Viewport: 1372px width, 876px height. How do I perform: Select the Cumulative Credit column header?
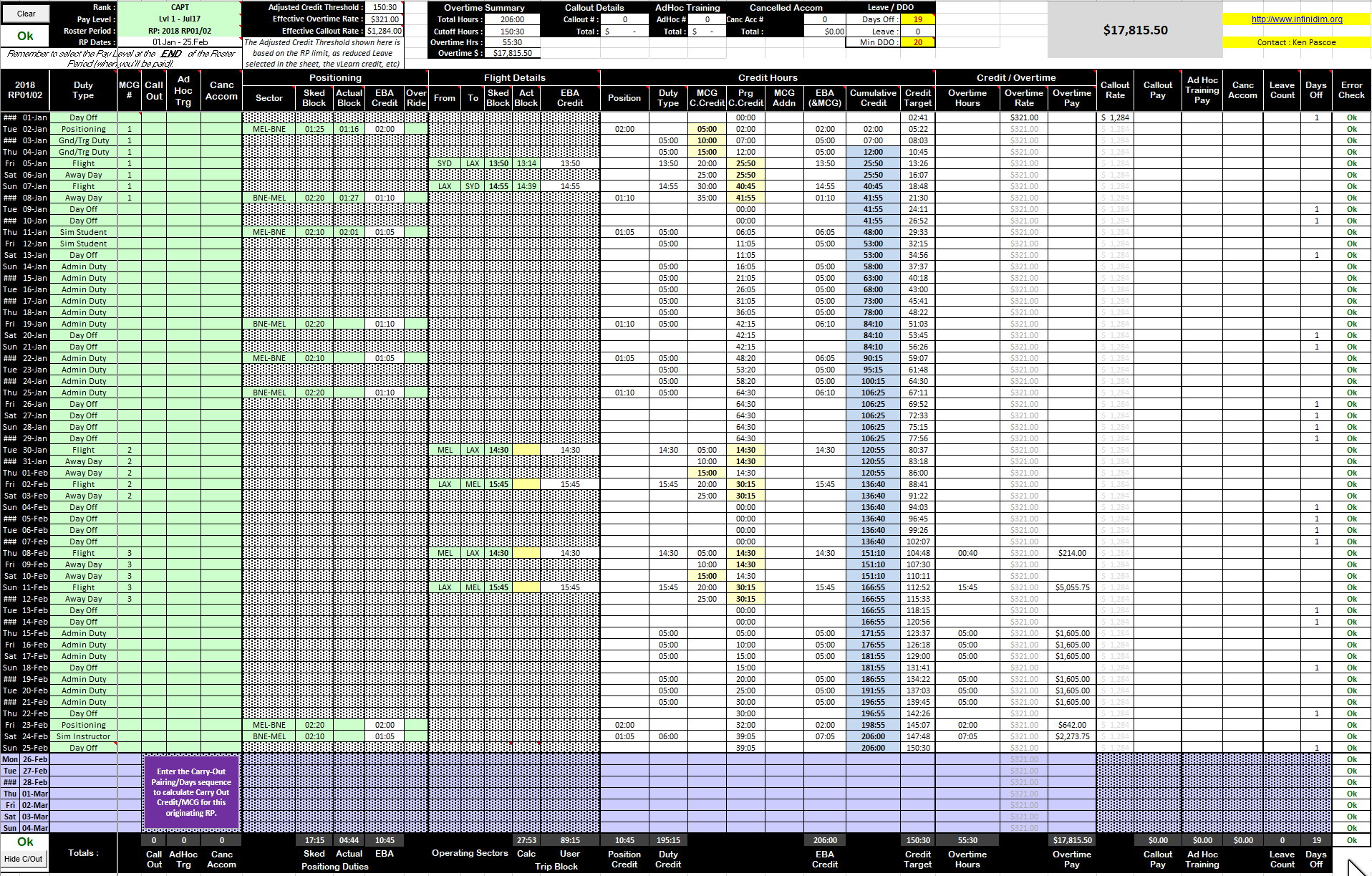(x=873, y=97)
